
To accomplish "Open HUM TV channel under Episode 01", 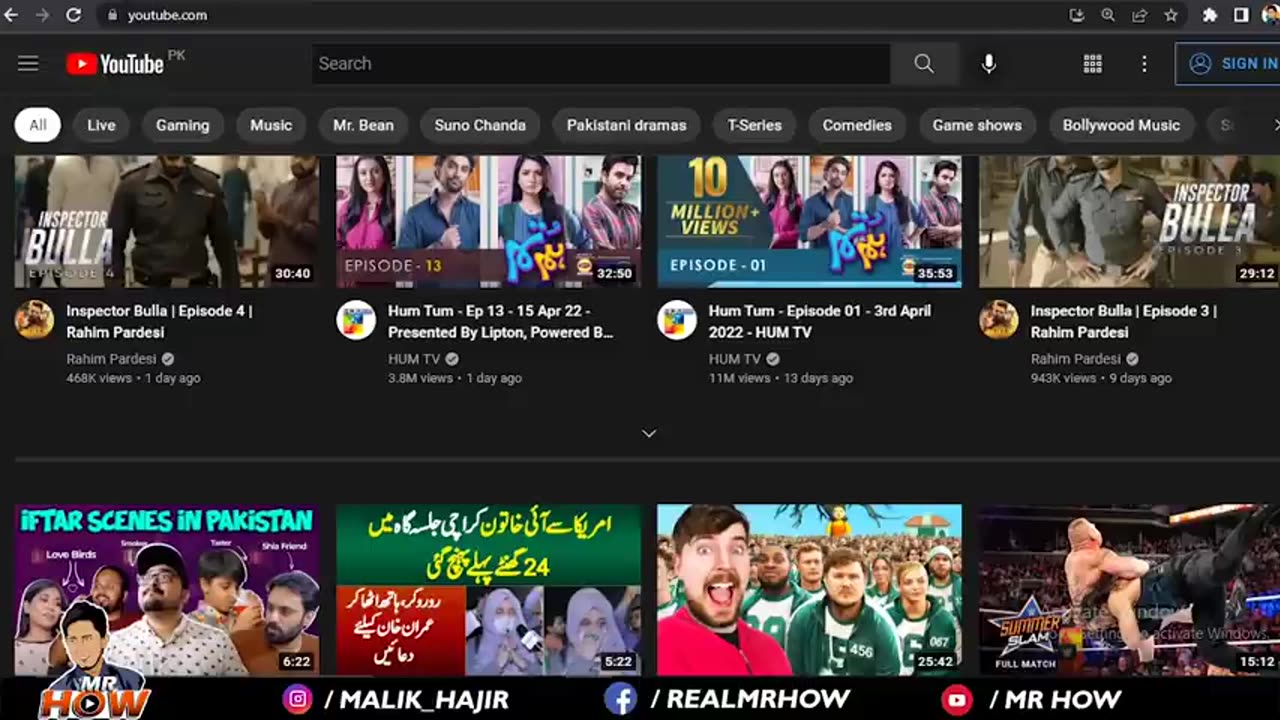I will 735,359.
